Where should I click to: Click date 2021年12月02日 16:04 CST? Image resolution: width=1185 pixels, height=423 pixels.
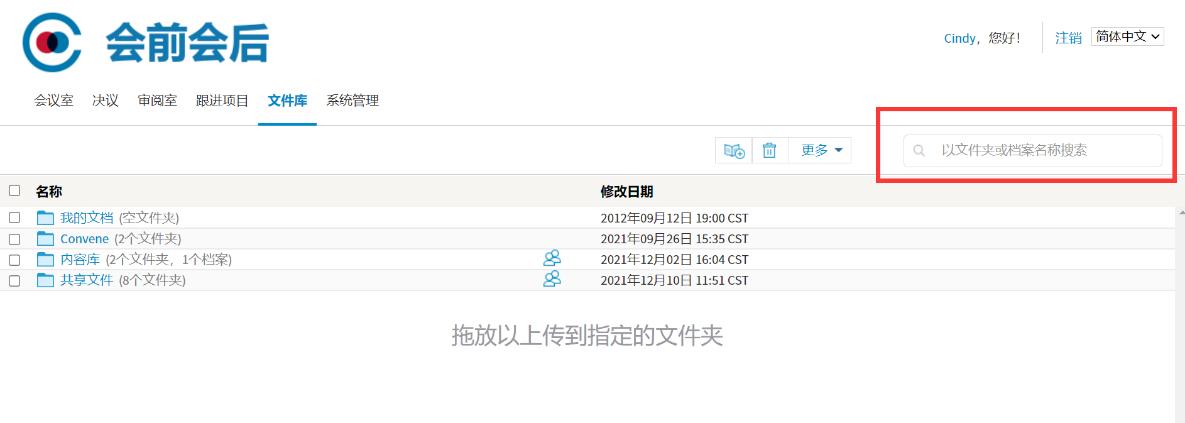point(674,260)
